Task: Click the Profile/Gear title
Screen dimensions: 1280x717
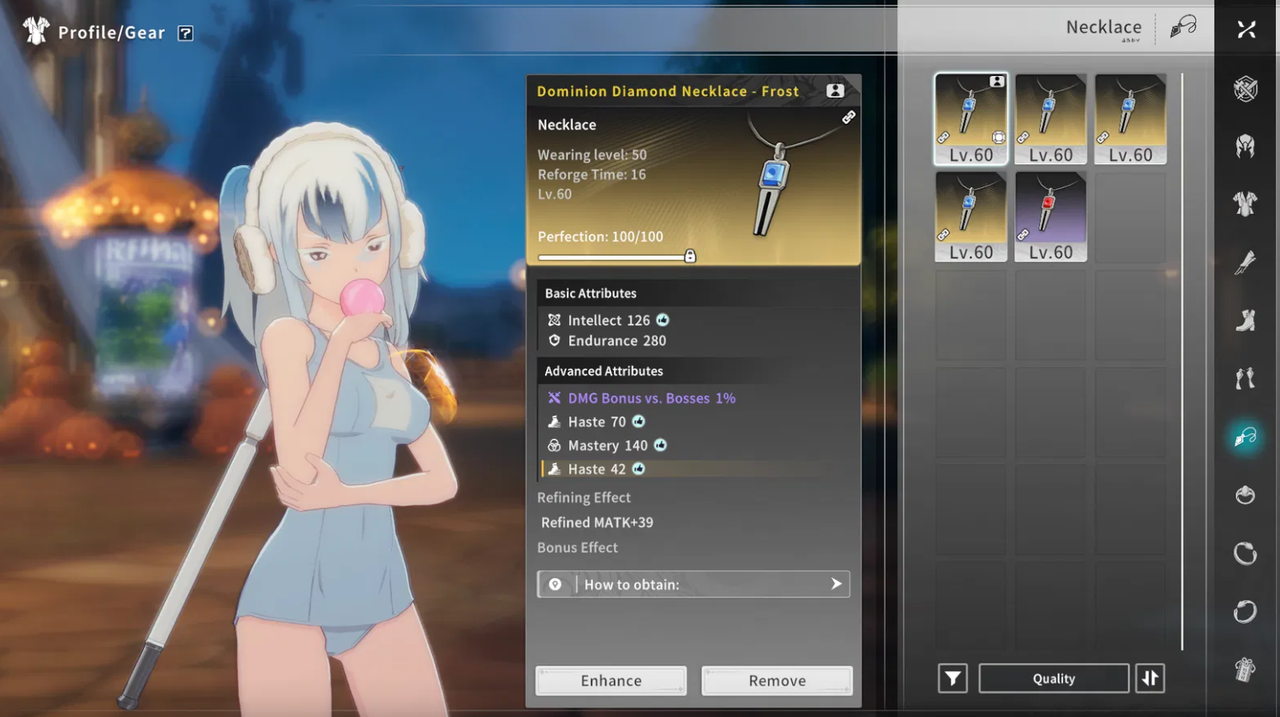Action: [x=111, y=33]
